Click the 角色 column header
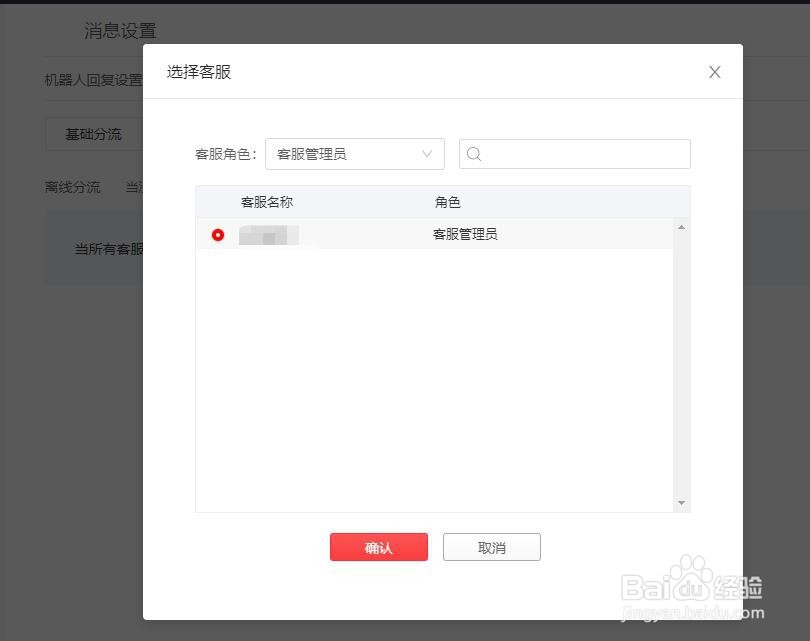Image resolution: width=810 pixels, height=641 pixels. 447,202
